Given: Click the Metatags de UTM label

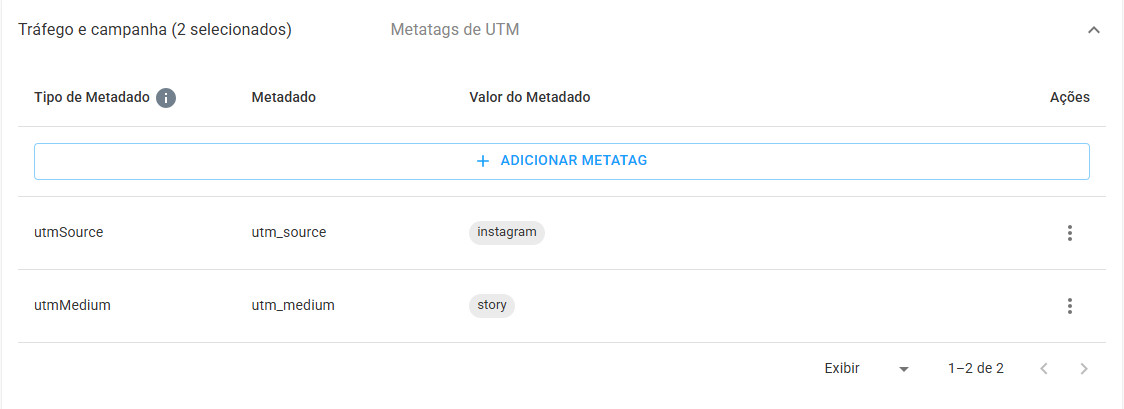Looking at the screenshot, I should click(x=455, y=30).
